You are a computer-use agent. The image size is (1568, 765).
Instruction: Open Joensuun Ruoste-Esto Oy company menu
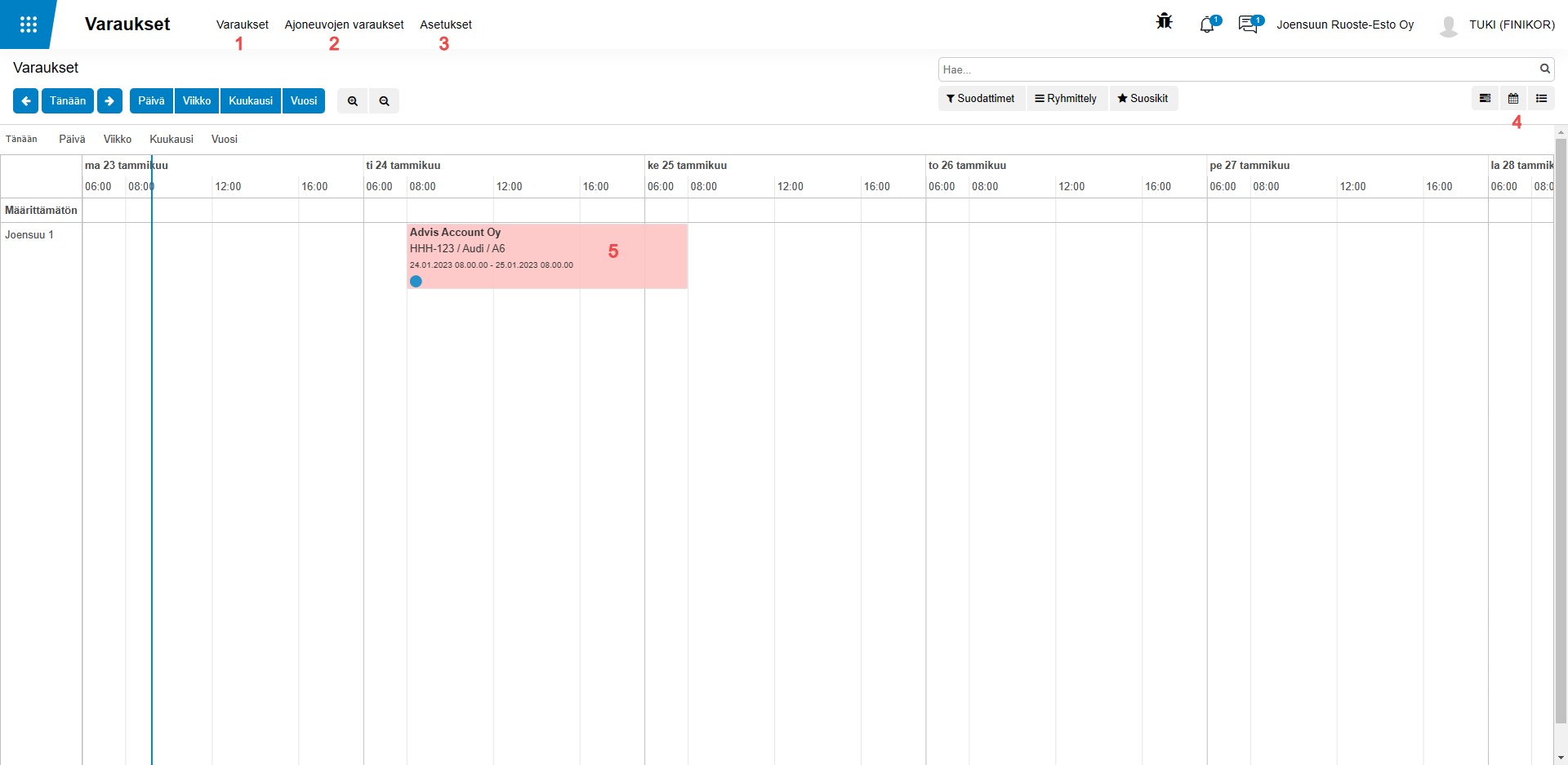tap(1345, 24)
